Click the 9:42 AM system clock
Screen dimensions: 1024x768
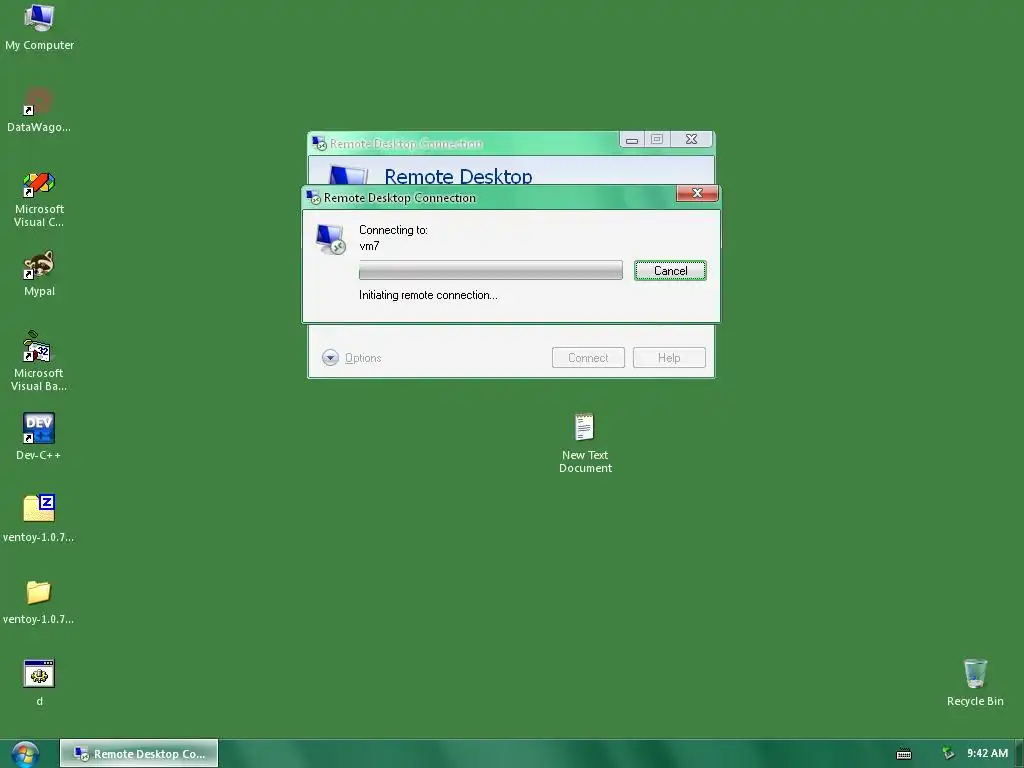pos(987,754)
